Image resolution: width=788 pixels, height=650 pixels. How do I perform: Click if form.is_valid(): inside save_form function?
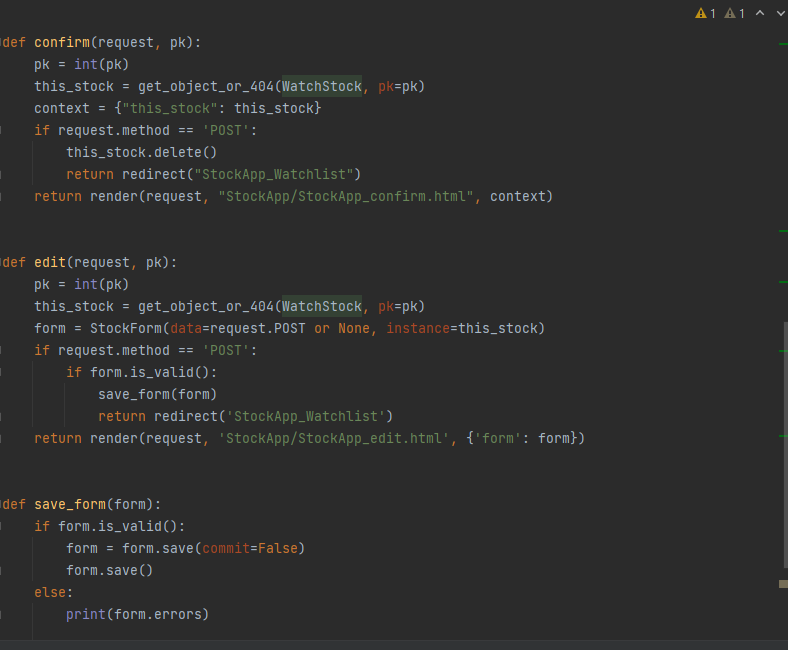click(x=110, y=526)
